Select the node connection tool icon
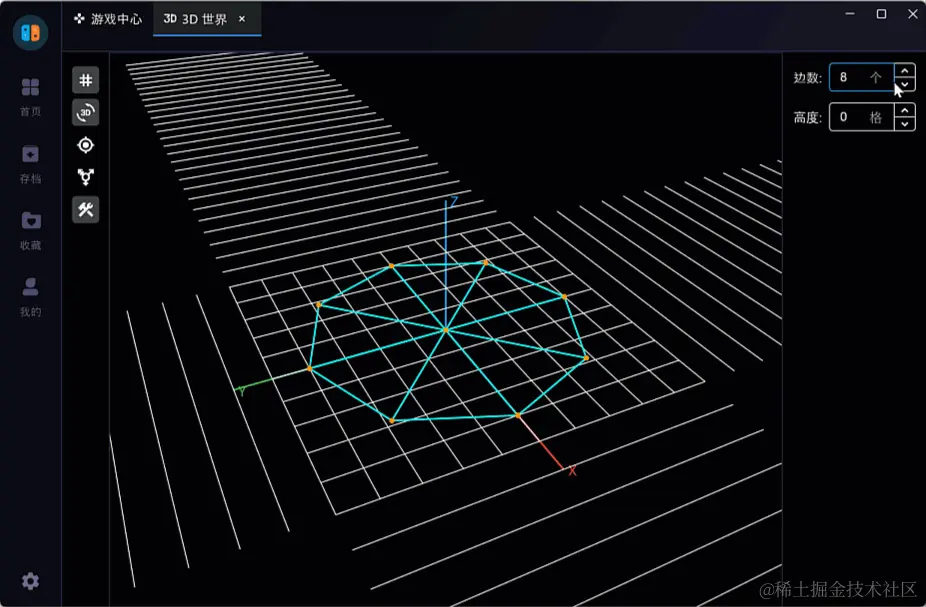 pyautogui.click(x=86, y=177)
